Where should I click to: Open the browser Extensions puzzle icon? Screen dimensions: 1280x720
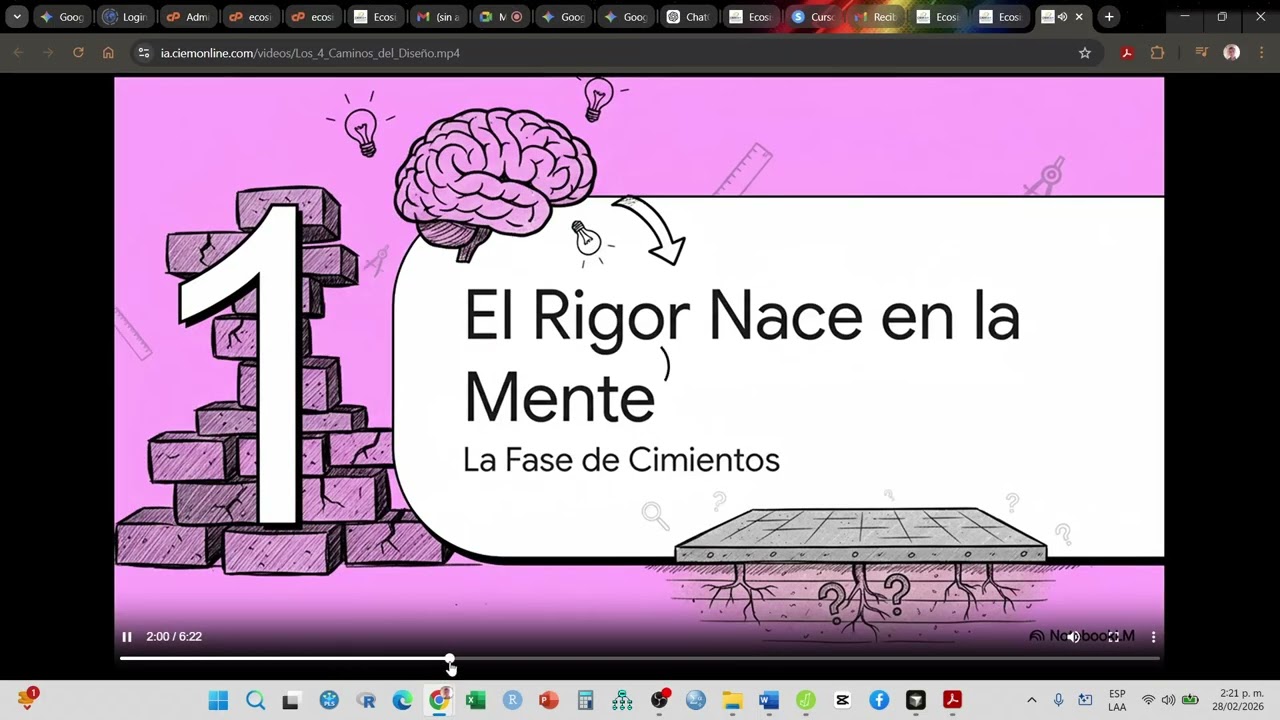[x=1158, y=53]
